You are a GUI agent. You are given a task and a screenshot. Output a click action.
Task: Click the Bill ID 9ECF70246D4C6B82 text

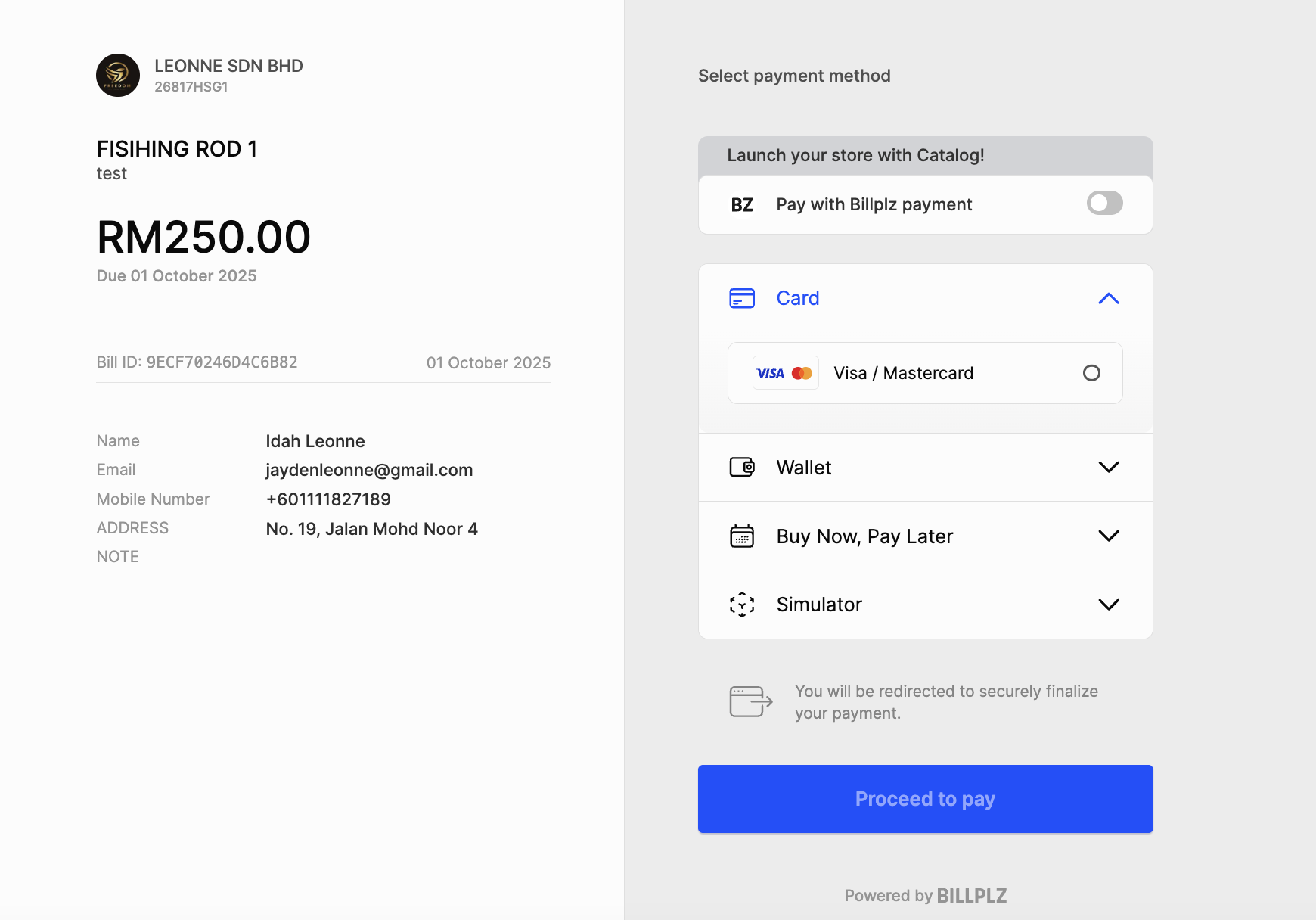point(197,362)
